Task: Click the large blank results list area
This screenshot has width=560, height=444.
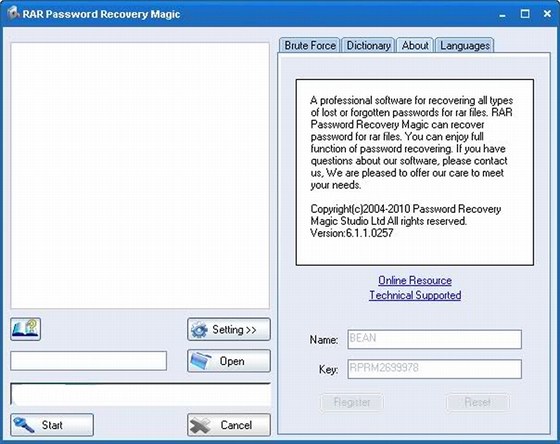Action: [140, 175]
